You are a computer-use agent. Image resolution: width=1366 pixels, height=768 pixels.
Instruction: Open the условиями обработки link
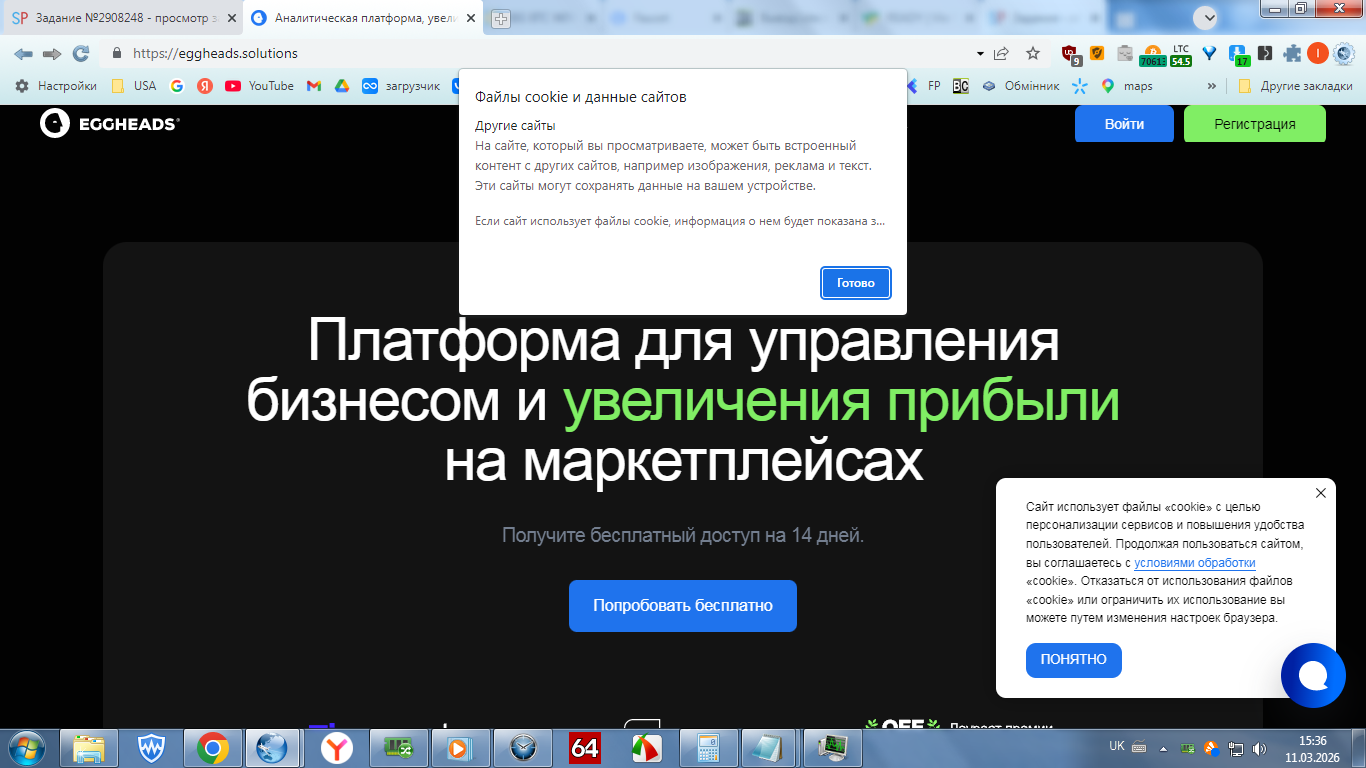pos(1195,563)
